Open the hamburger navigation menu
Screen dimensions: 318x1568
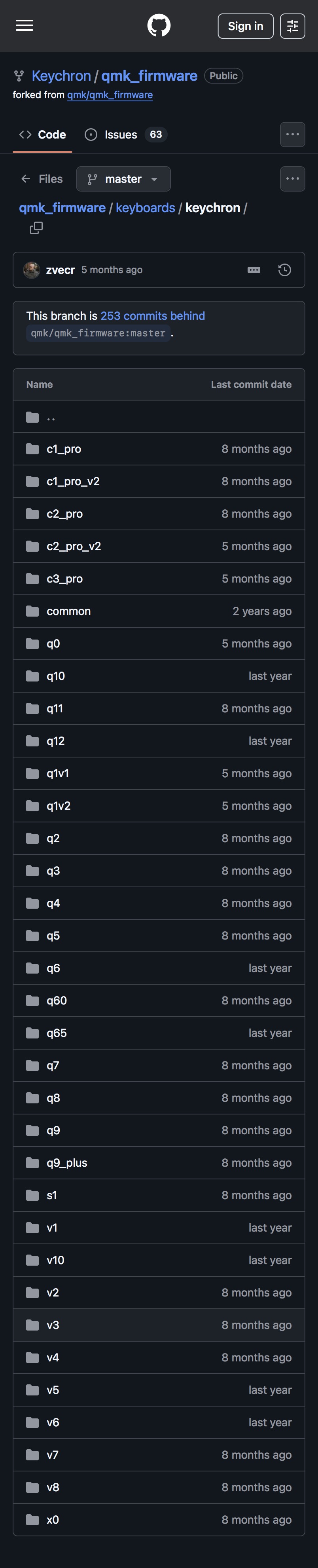click(x=24, y=26)
